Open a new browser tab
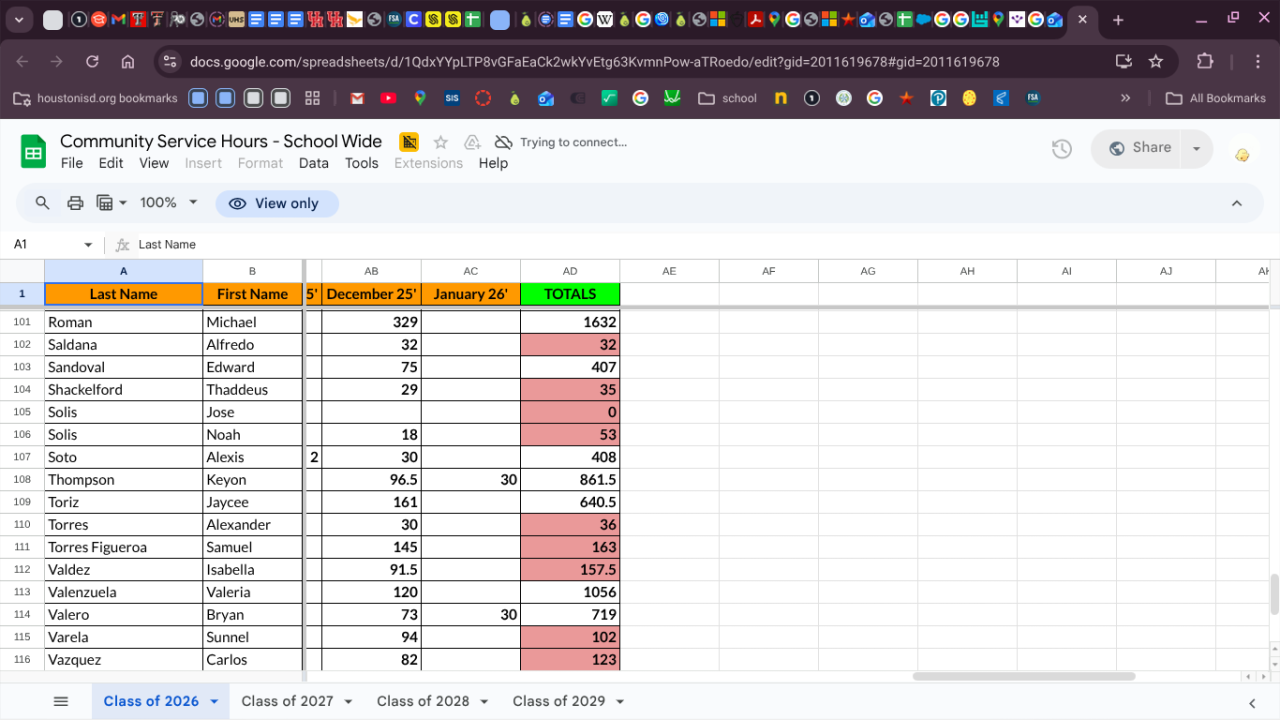 pos(1118,19)
